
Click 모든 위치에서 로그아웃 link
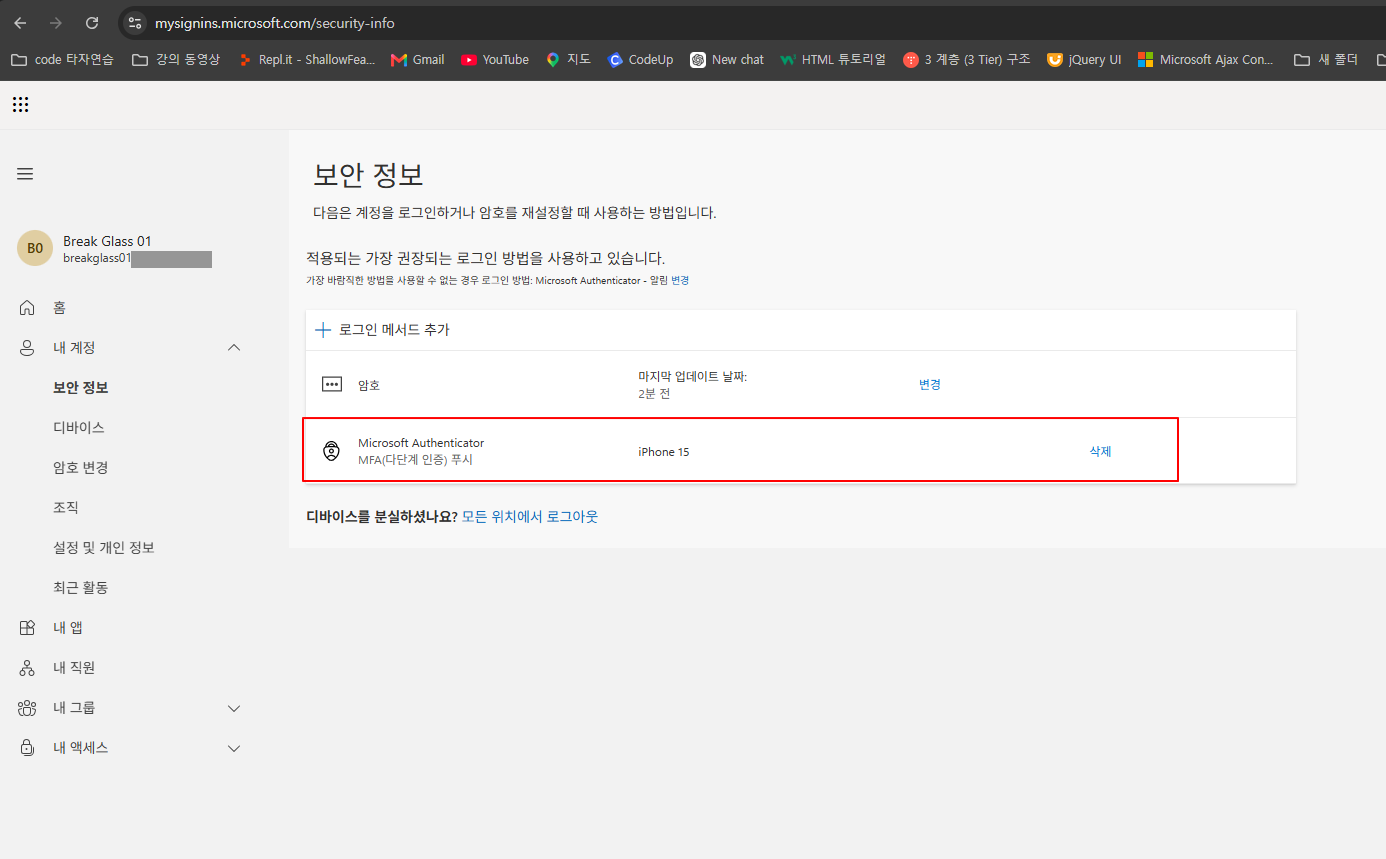tap(530, 517)
